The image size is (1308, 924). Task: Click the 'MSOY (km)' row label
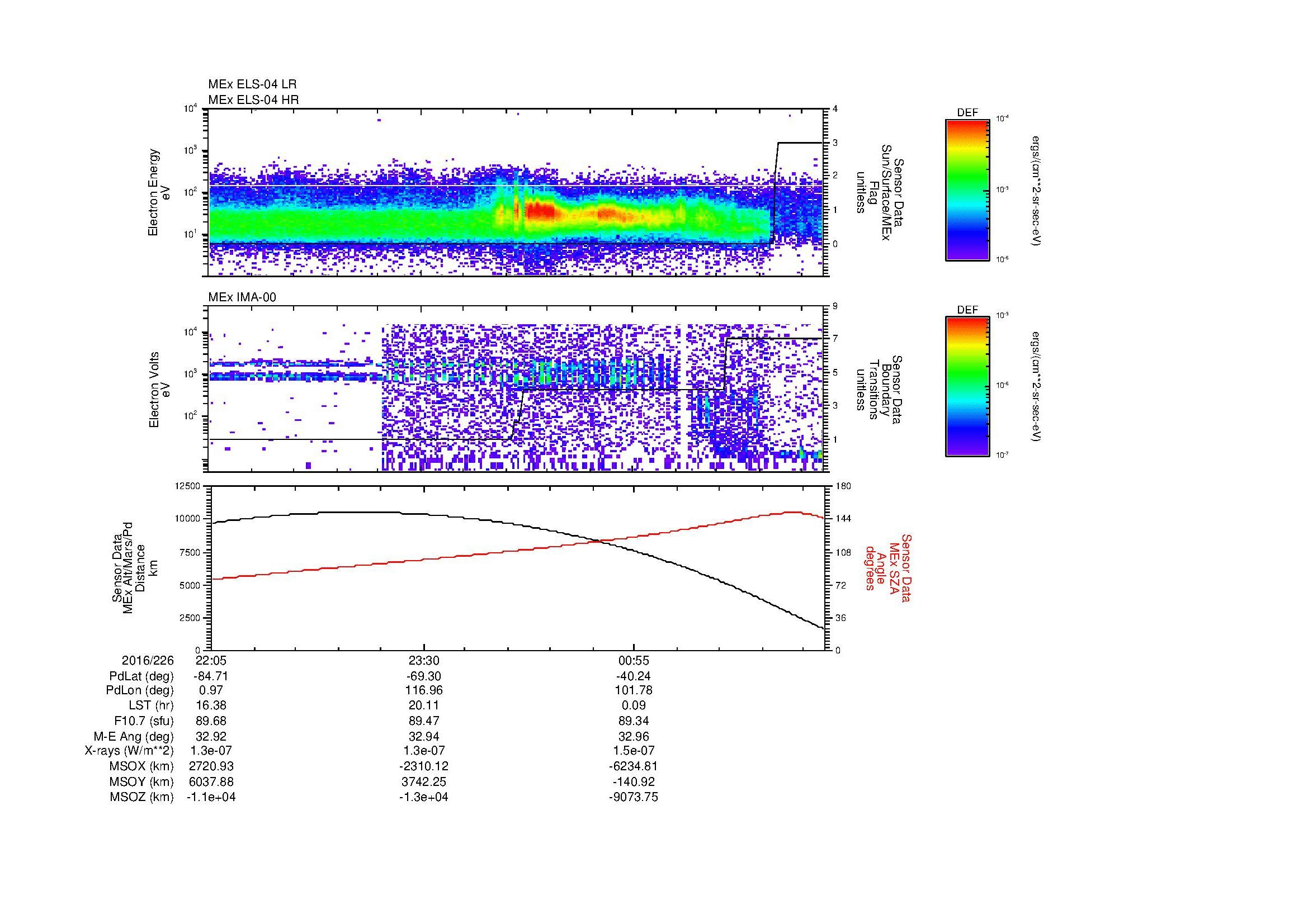click(x=142, y=781)
